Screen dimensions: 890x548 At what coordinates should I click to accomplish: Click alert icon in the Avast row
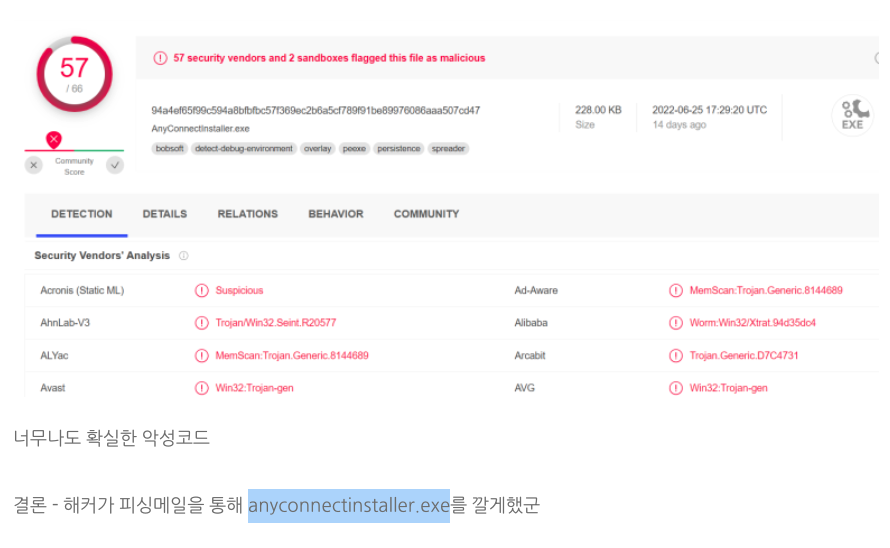(201, 388)
